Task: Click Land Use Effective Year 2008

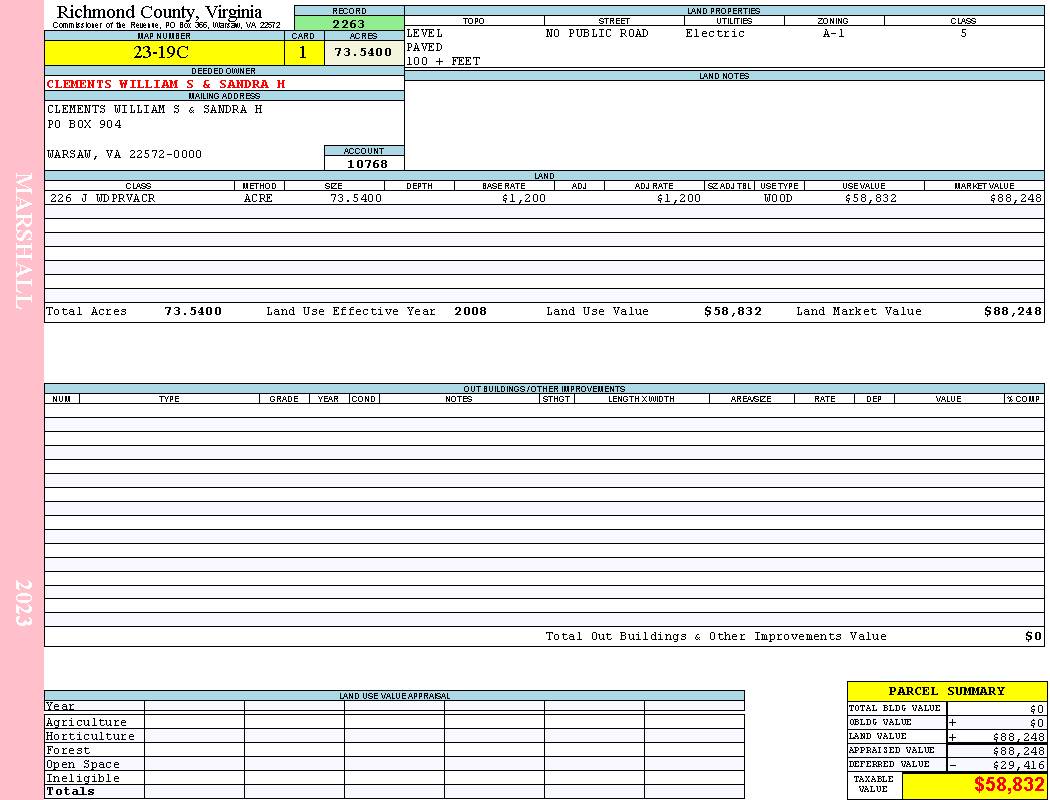Action: 470,311
